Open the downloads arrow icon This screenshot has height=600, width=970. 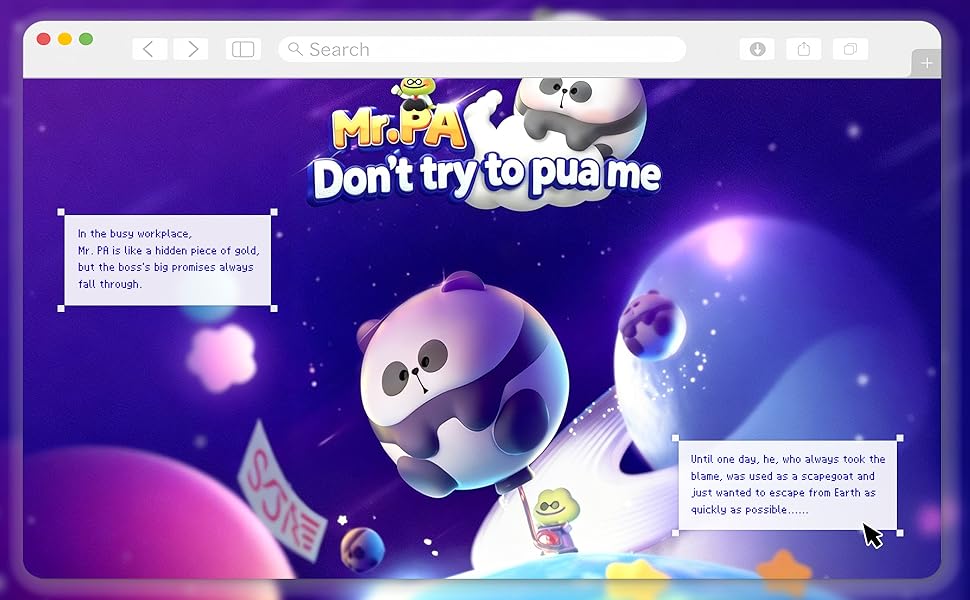[757, 49]
